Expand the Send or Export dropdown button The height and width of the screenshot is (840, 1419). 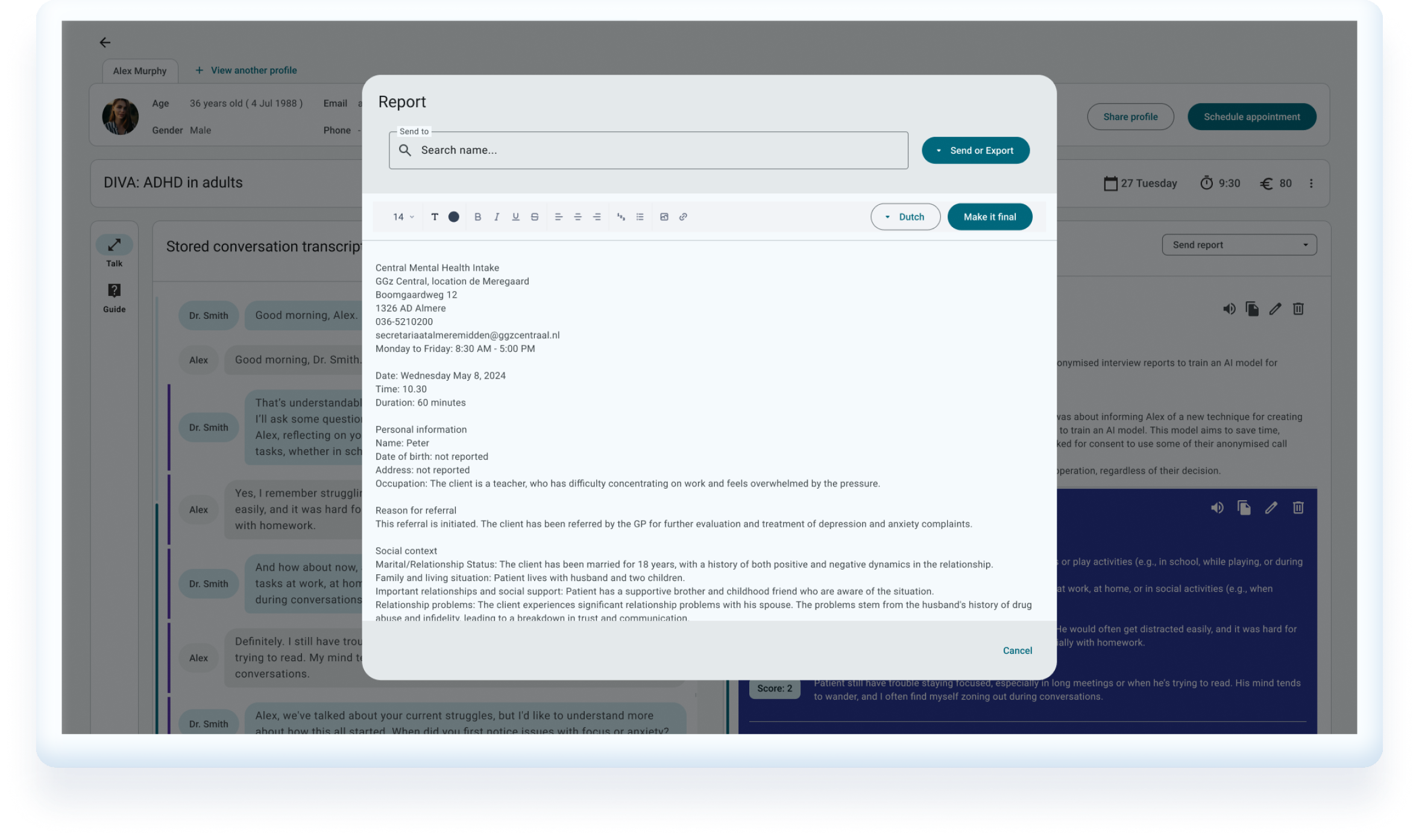975,151
